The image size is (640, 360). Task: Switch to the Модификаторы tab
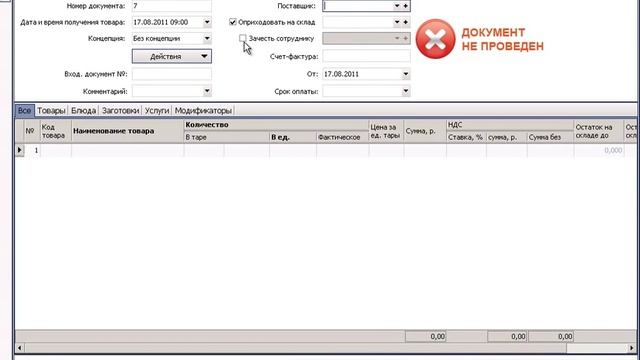tap(203, 111)
